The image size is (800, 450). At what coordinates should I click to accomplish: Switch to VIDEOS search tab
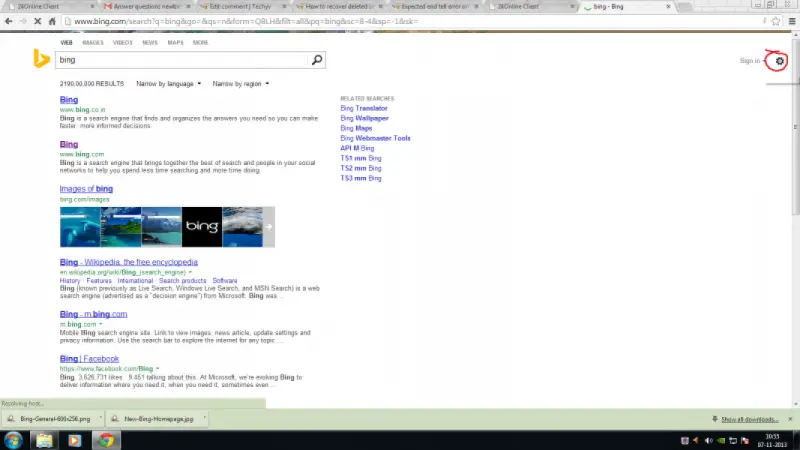122,42
